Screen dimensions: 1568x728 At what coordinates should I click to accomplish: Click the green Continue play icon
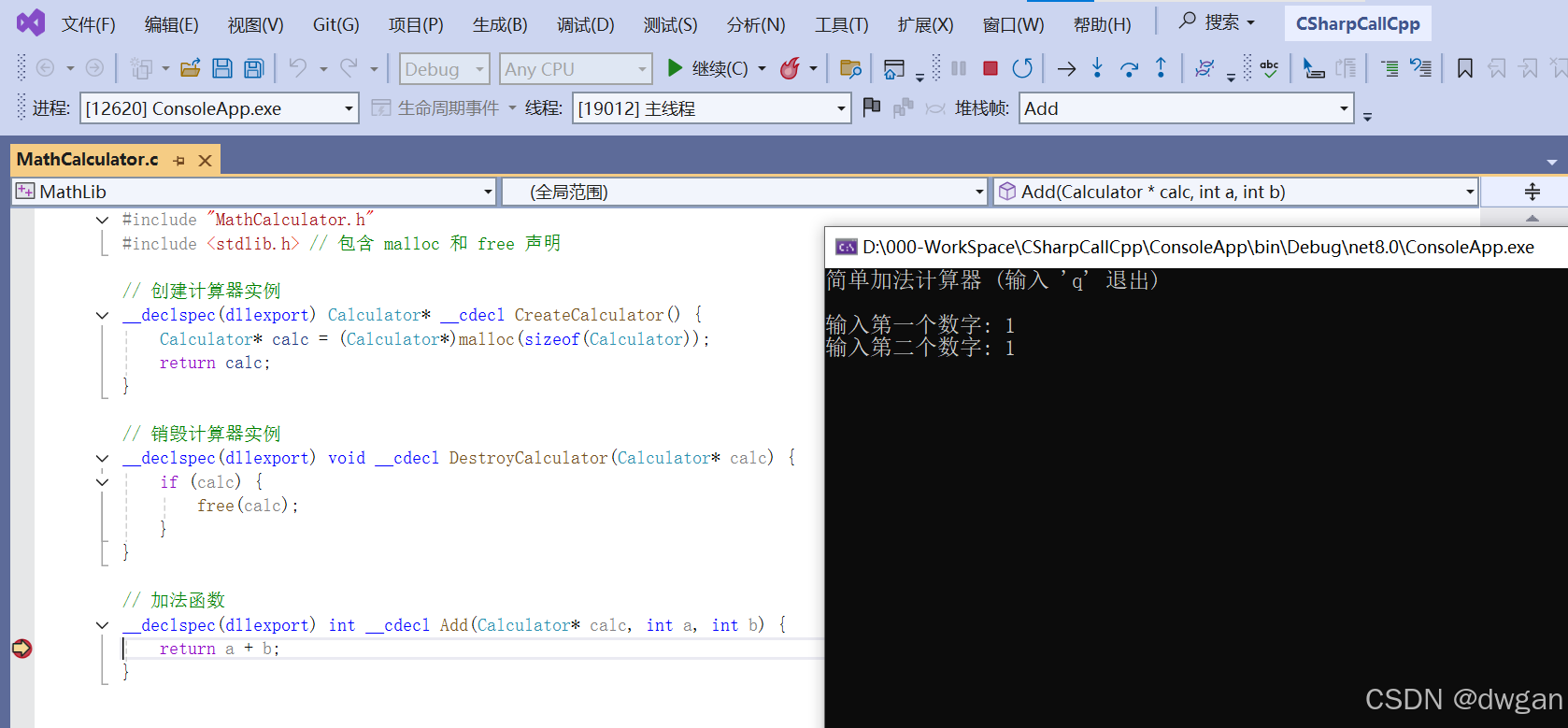[675, 68]
